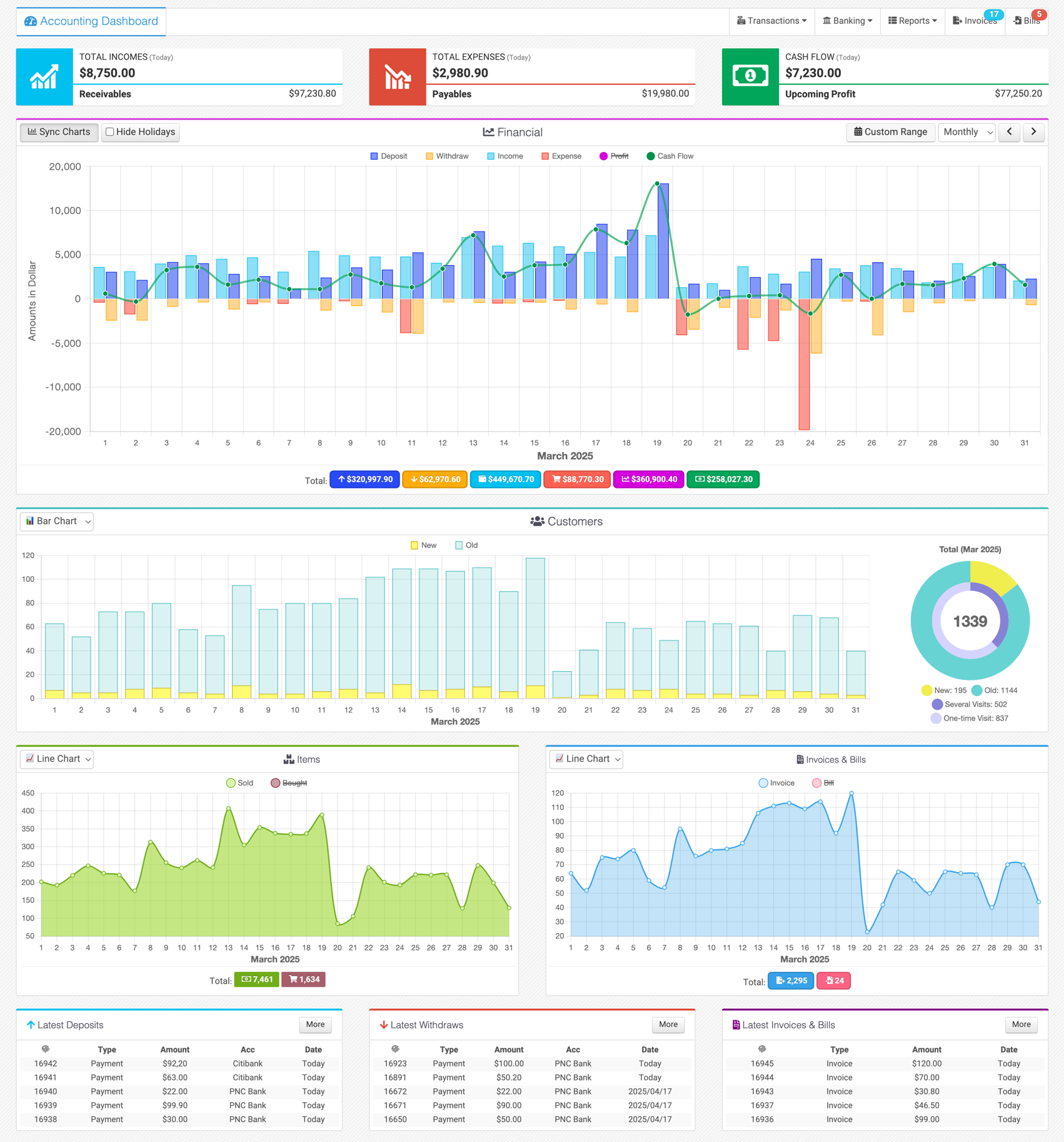The height and width of the screenshot is (1142, 1064).
Task: Go to the previous month arrow
Action: click(1010, 132)
